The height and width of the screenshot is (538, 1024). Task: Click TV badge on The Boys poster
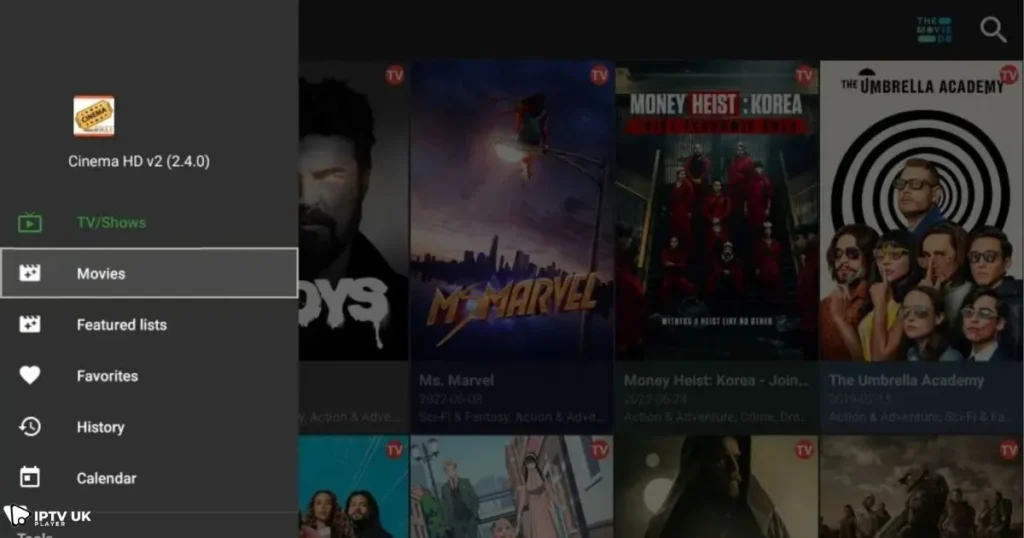[394, 75]
